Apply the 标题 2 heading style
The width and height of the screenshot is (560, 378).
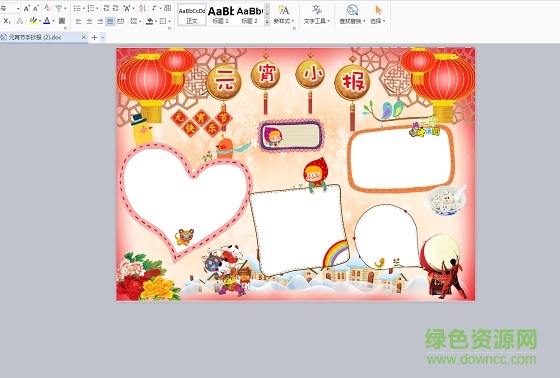coord(250,15)
